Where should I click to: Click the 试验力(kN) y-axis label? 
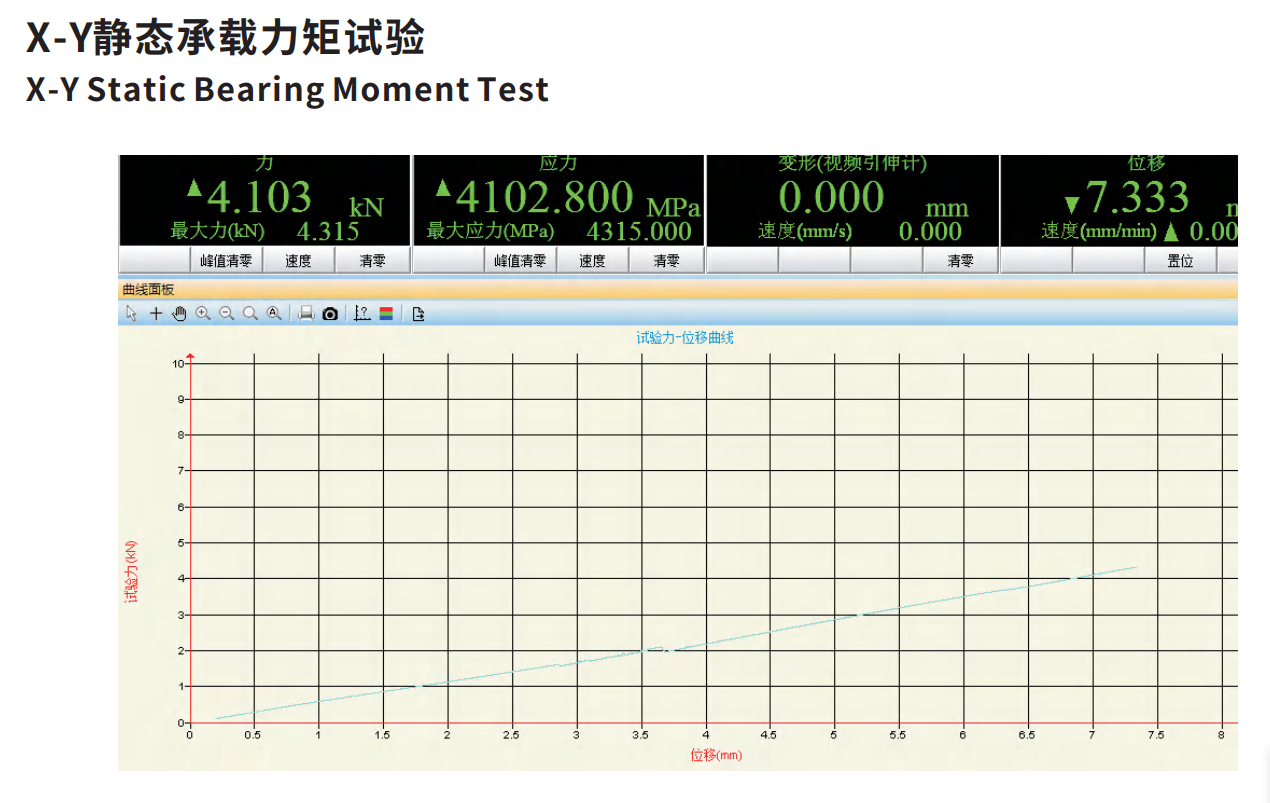[x=131, y=571]
